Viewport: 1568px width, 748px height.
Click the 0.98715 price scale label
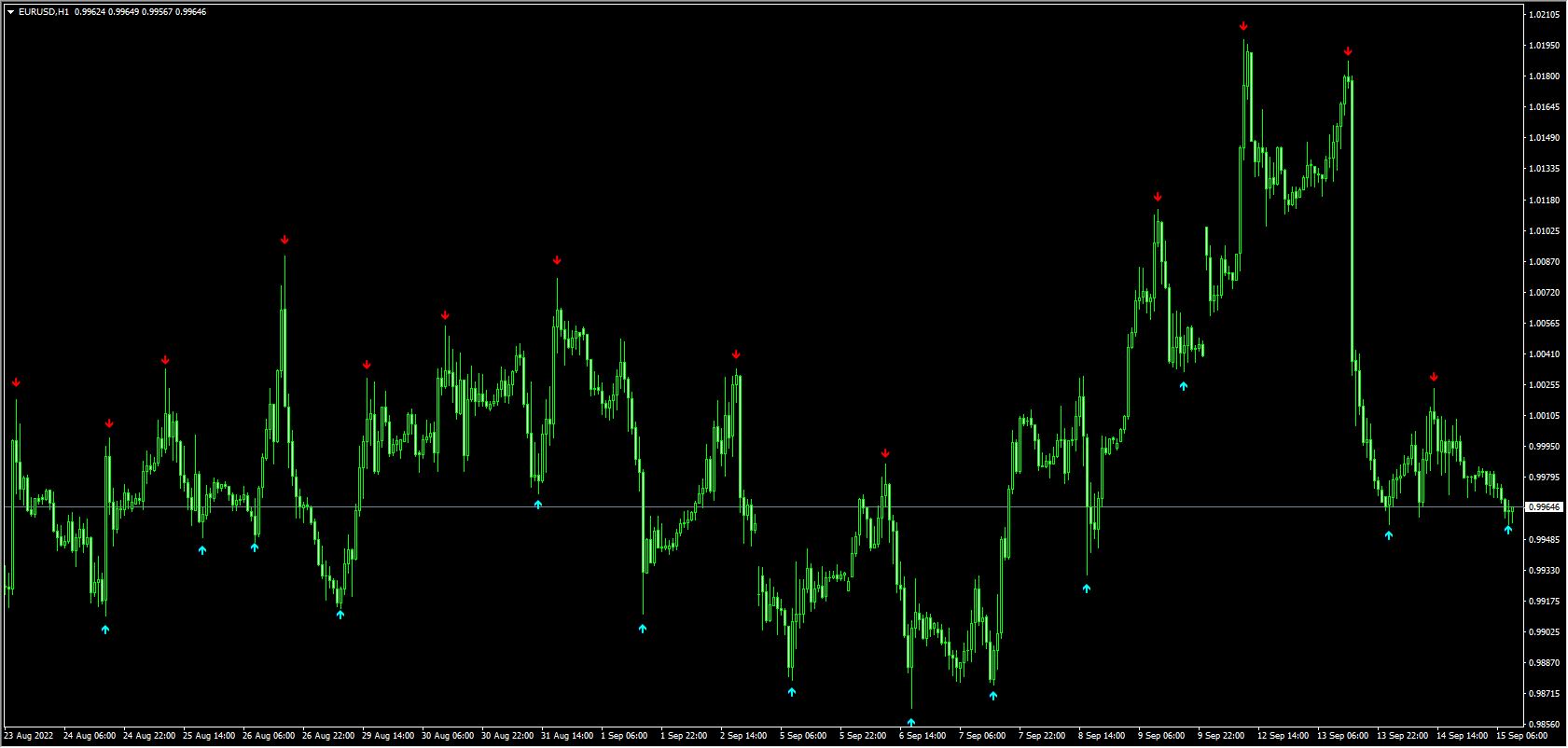point(1545,694)
